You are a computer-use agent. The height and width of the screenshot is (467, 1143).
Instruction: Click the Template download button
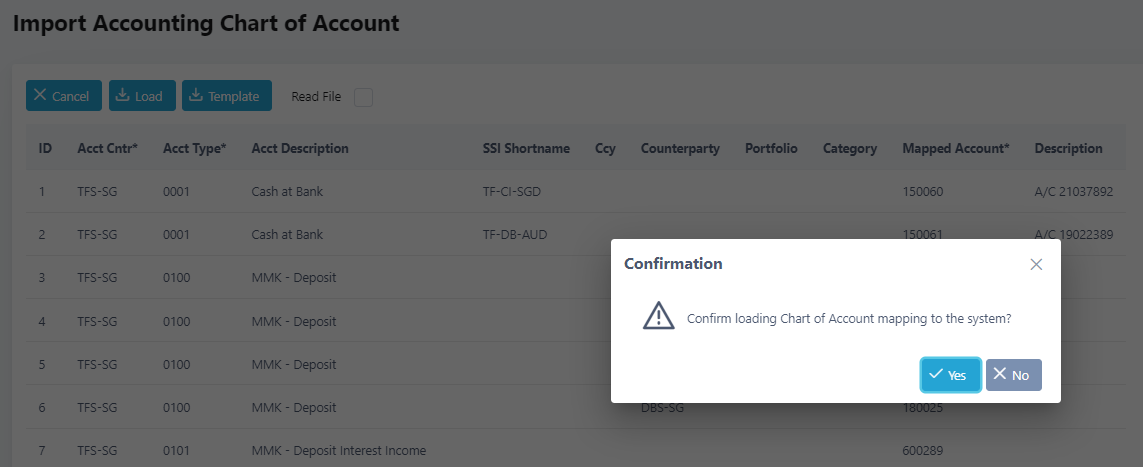[x=227, y=95]
